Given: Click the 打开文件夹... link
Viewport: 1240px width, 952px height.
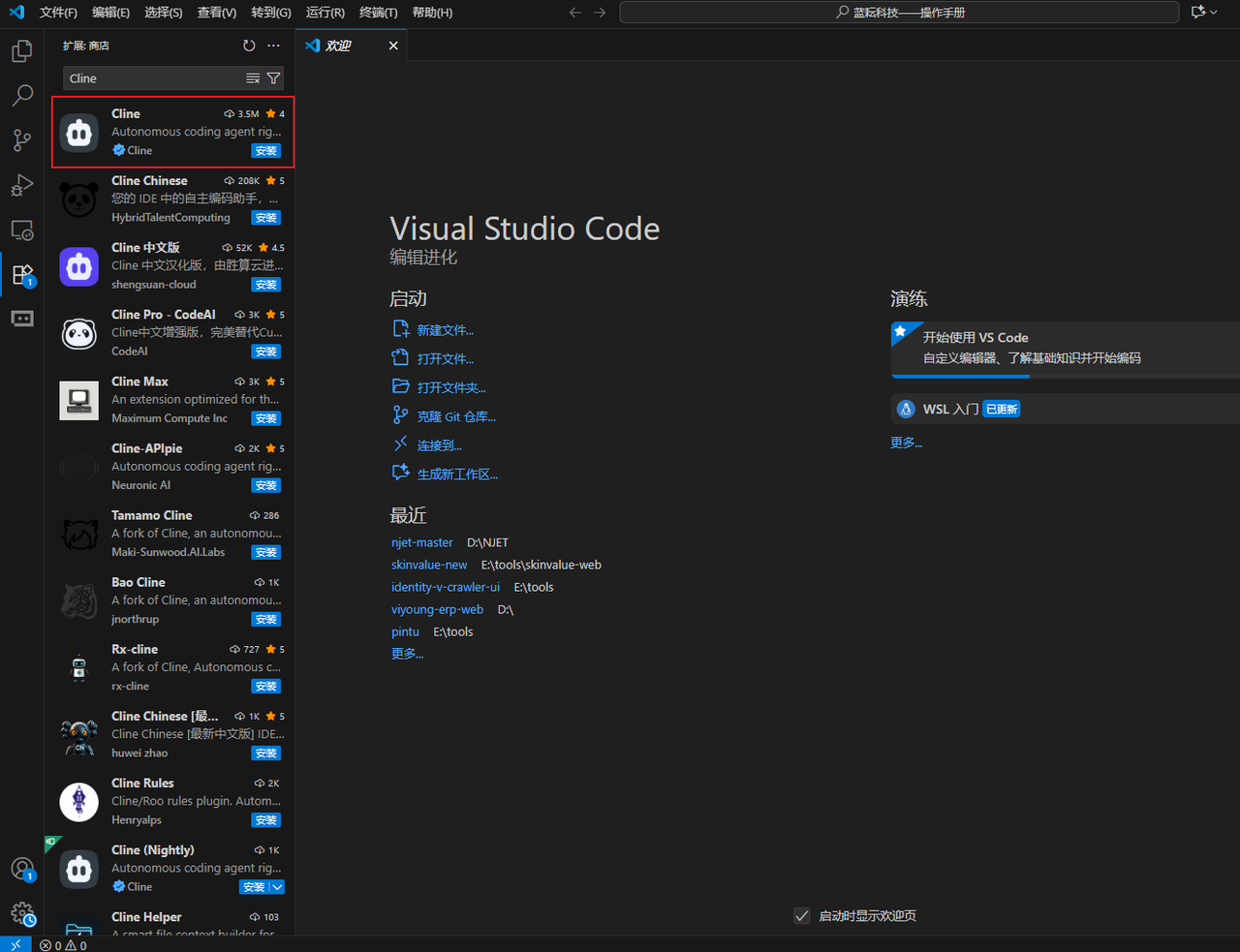Looking at the screenshot, I should click(x=451, y=387).
